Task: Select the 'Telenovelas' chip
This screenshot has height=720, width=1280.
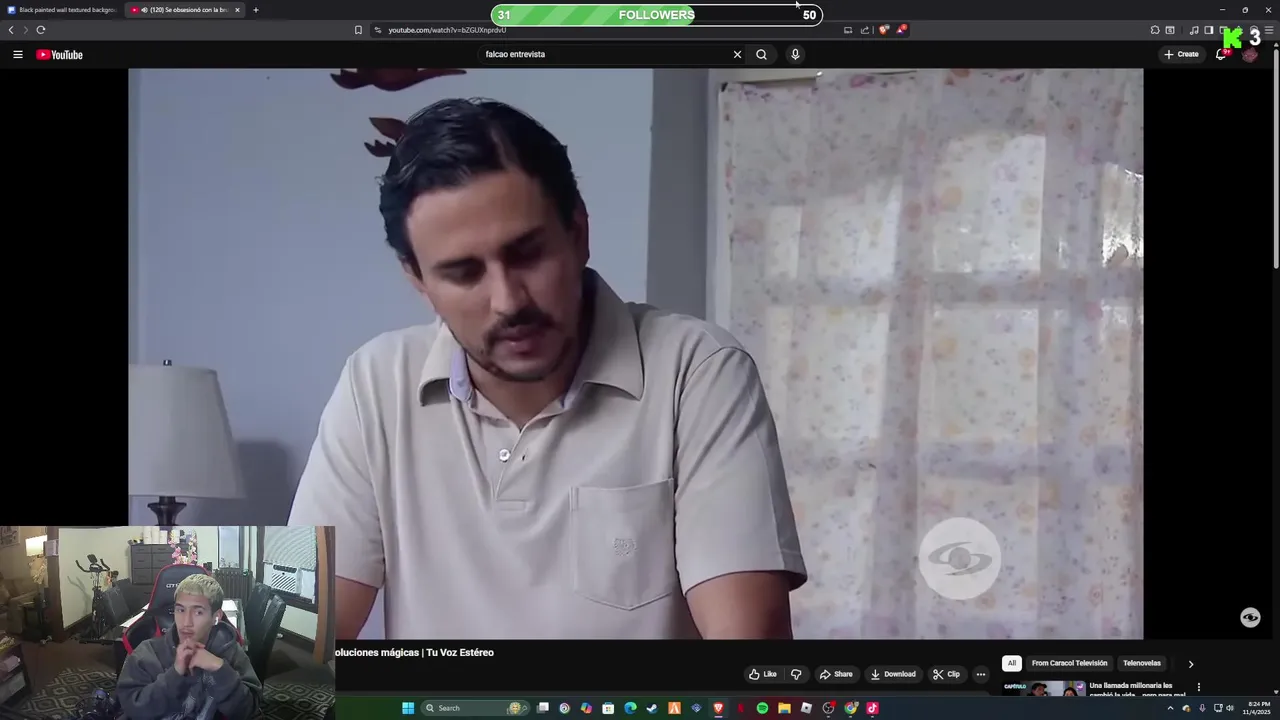Action: tap(1141, 663)
